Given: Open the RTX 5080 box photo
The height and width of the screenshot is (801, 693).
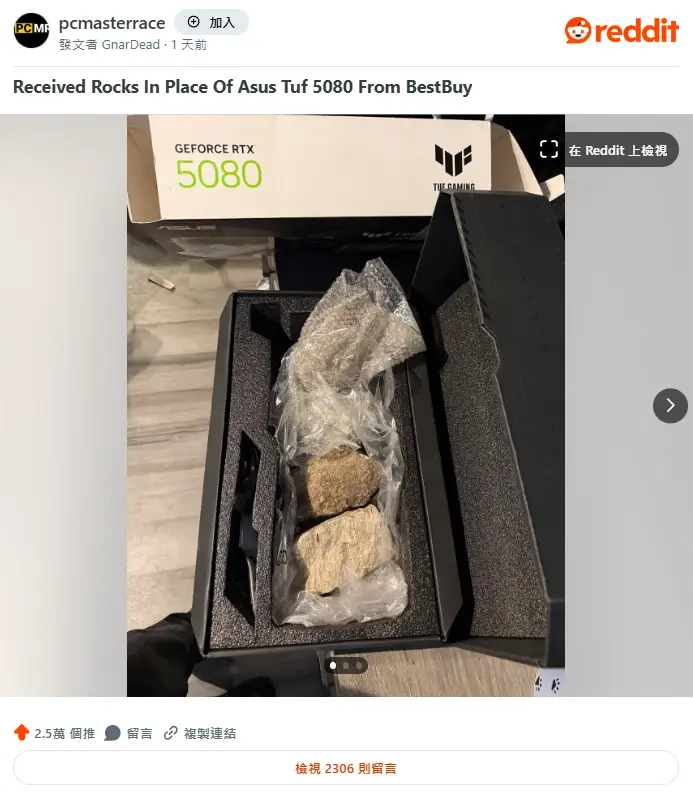Looking at the screenshot, I should [346, 405].
